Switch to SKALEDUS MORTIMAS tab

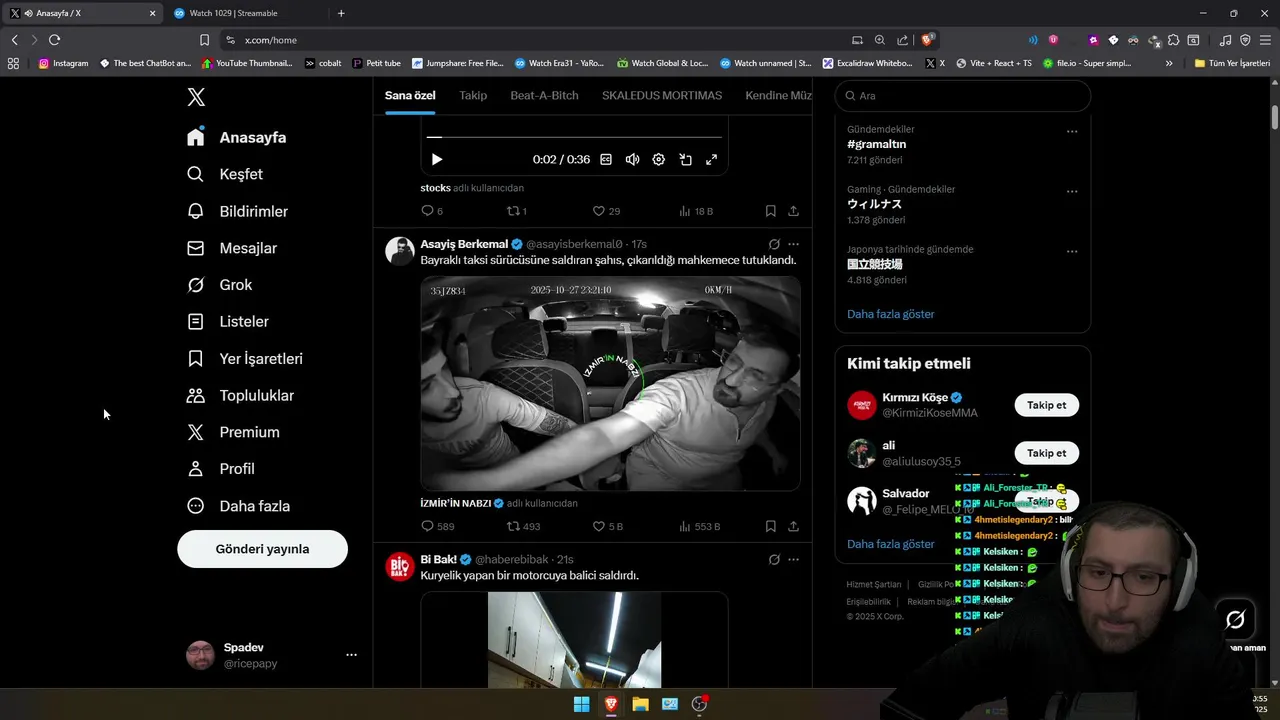pos(662,95)
